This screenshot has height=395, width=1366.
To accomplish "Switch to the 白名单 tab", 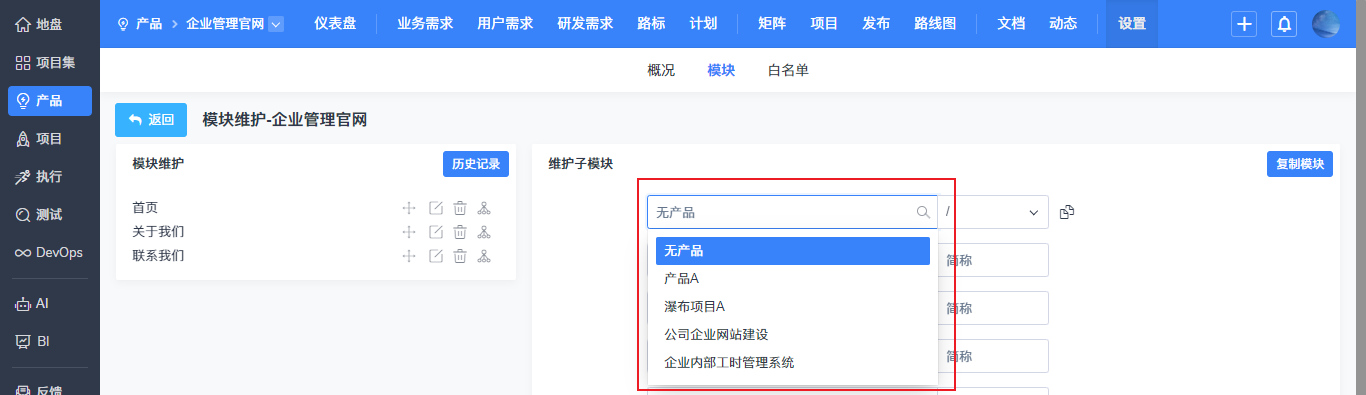I will (788, 70).
